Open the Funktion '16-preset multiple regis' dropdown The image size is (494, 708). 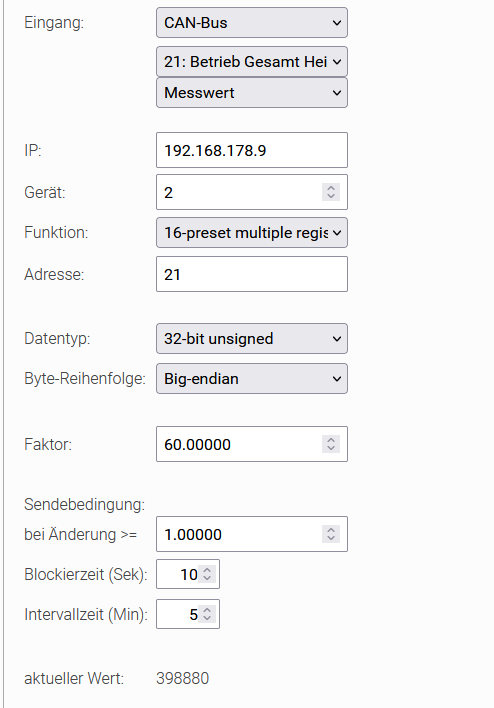[x=252, y=233]
